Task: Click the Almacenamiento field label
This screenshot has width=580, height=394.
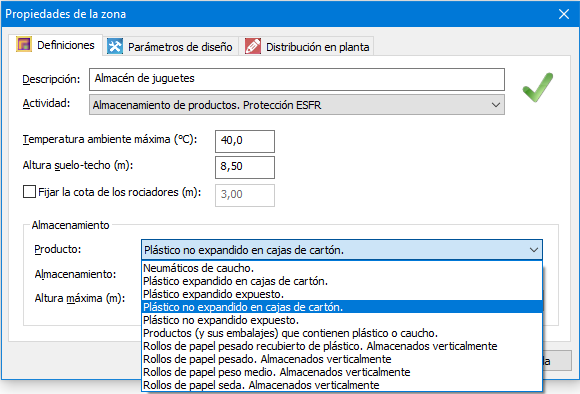Action: tap(75, 274)
